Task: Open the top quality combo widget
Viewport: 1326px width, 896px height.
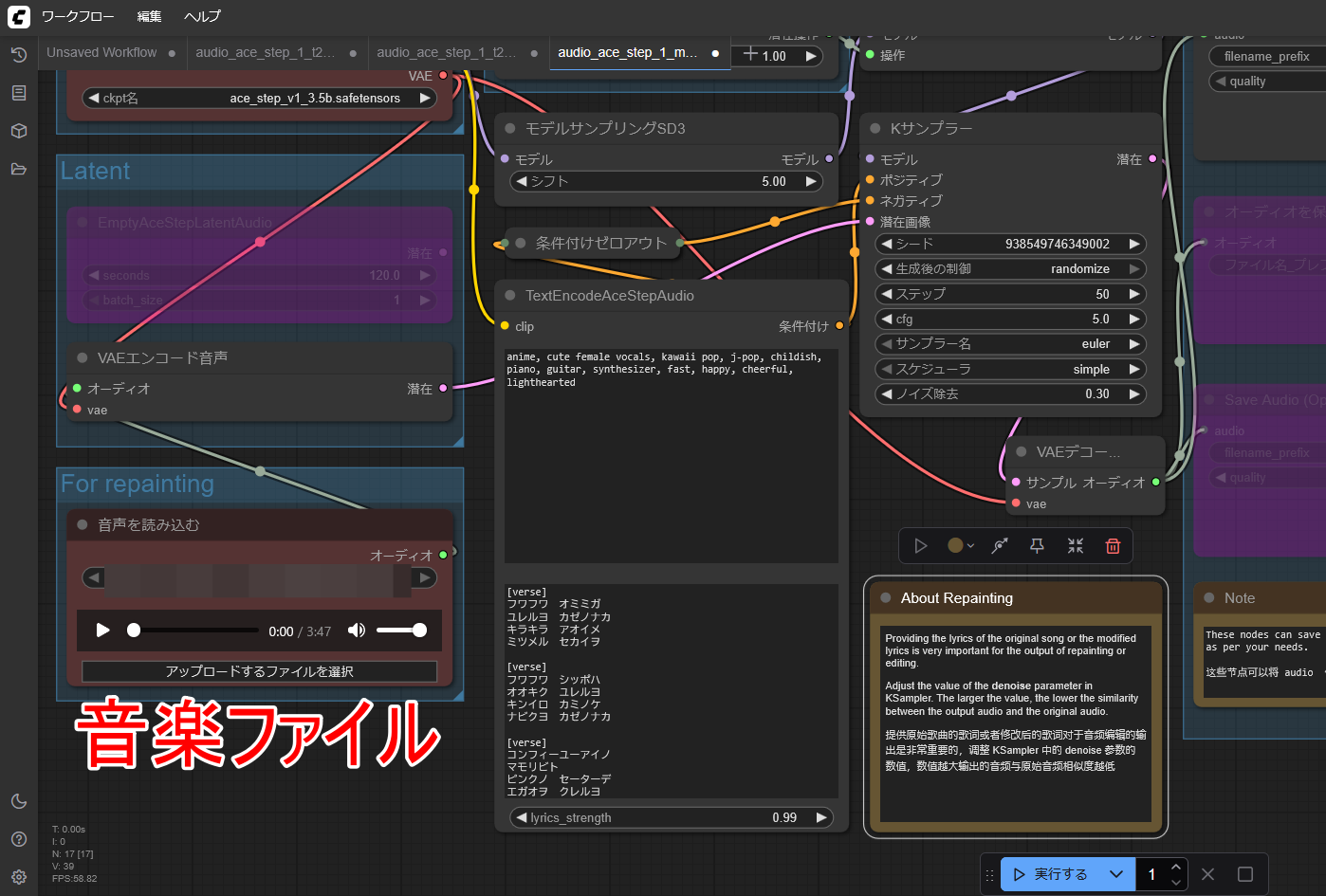Action: point(1268,81)
